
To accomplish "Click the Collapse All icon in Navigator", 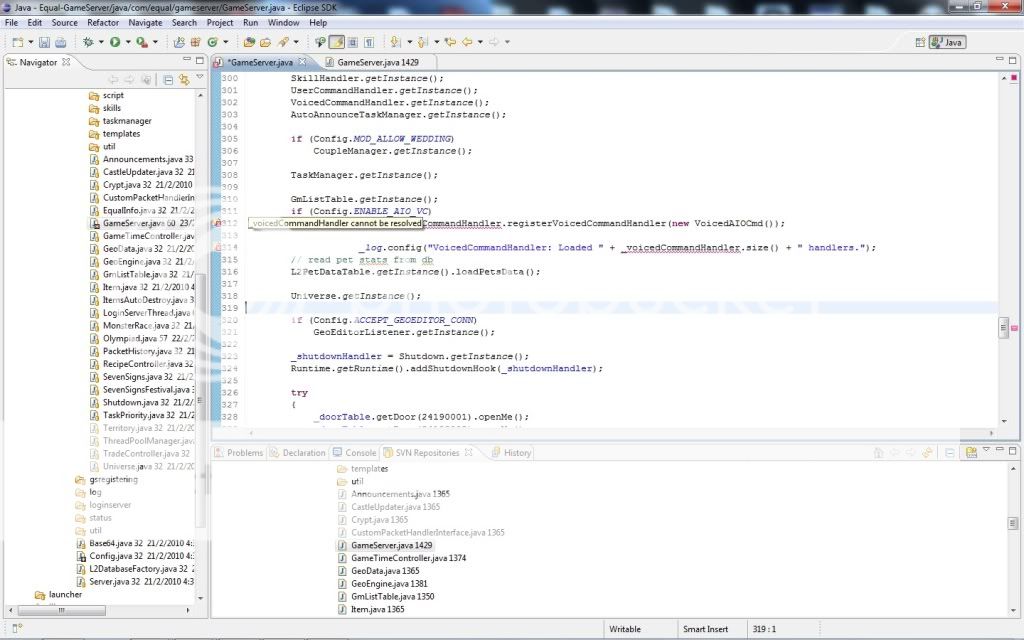I will point(168,79).
